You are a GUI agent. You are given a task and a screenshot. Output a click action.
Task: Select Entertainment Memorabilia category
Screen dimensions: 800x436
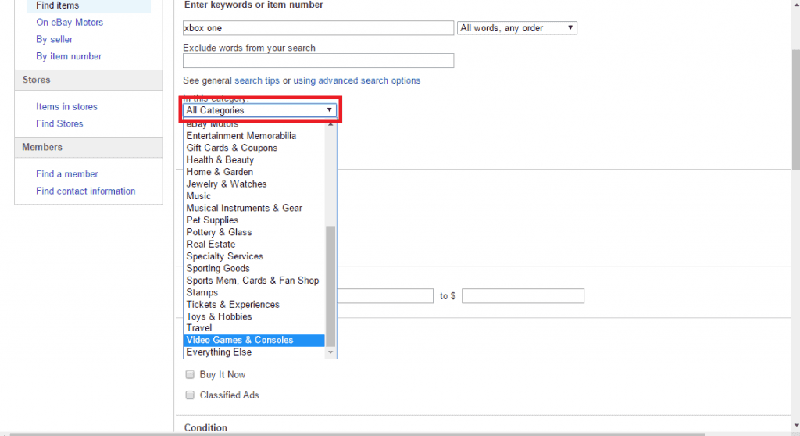(254, 136)
